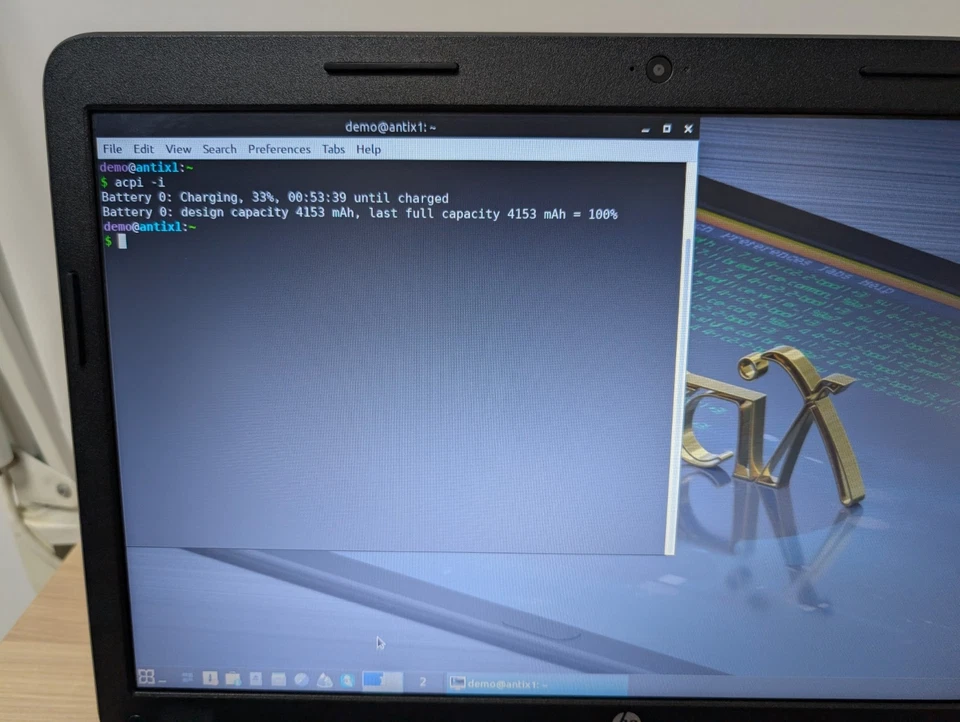Open the Preferences menu
The image size is (960, 722).
tap(279, 149)
